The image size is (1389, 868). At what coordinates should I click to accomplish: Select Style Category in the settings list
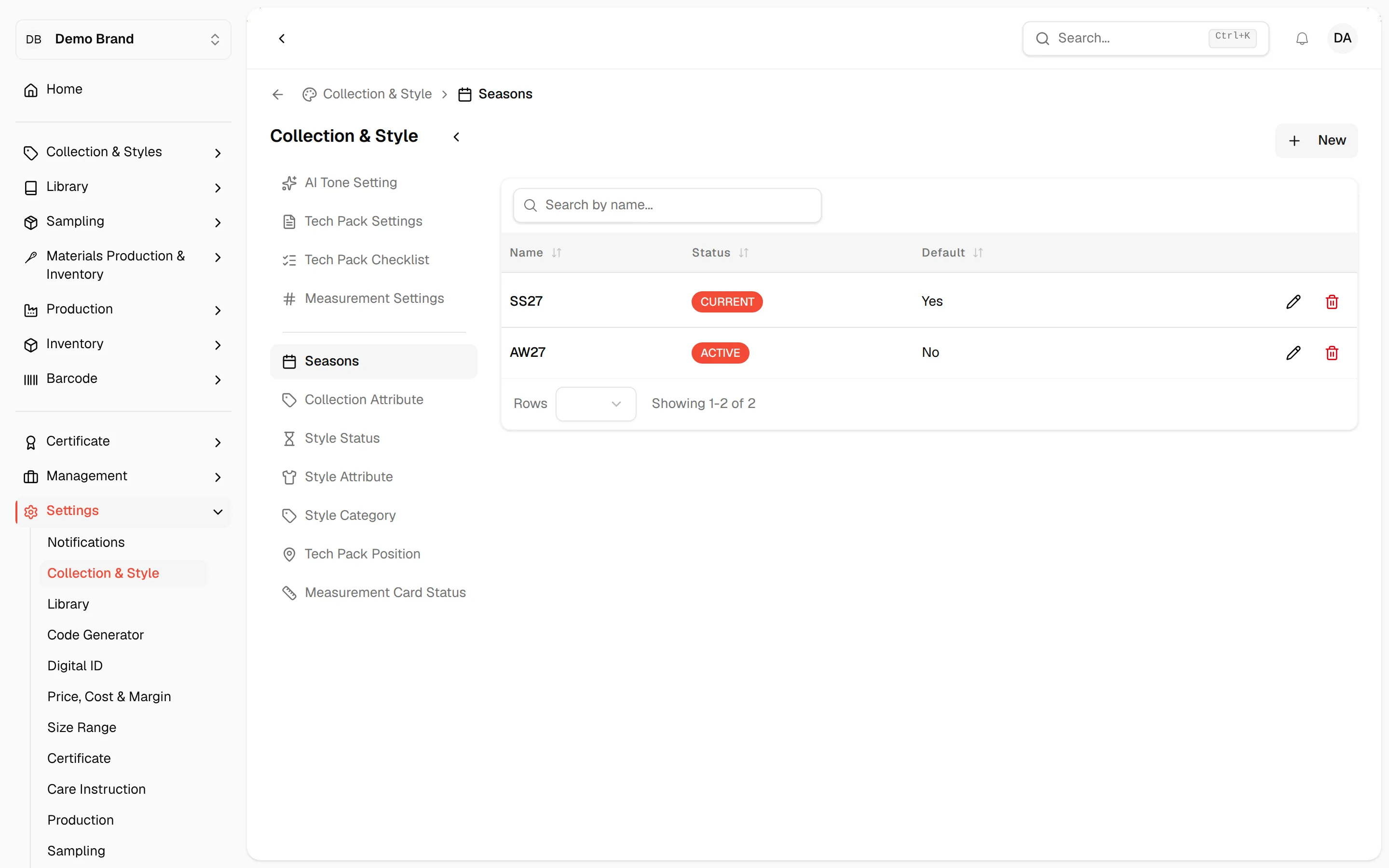[374, 515]
